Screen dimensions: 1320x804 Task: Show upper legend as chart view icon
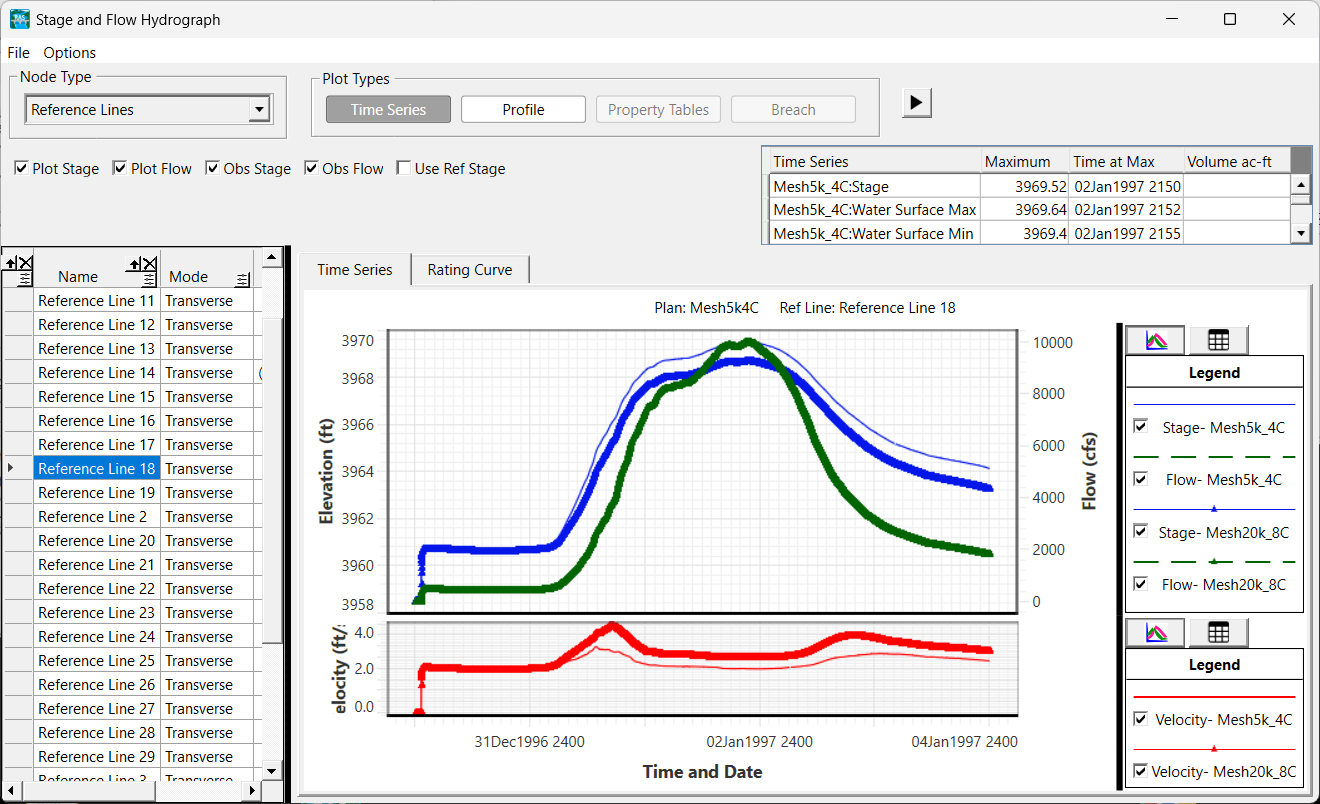click(1155, 340)
